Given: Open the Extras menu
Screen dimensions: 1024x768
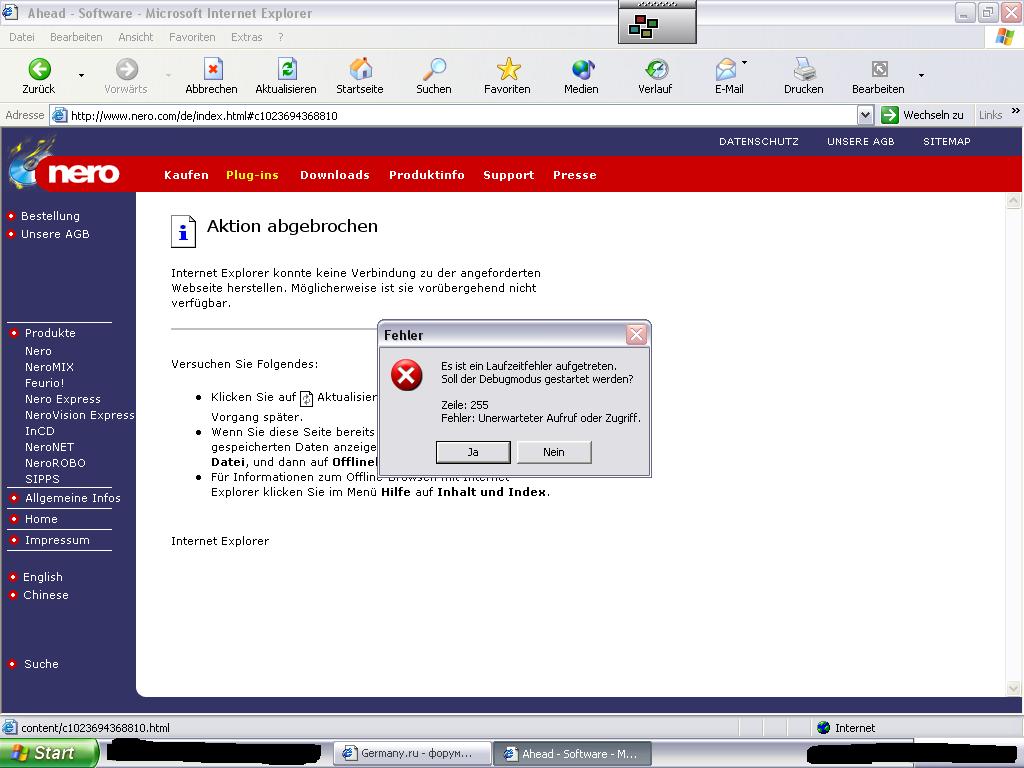Looking at the screenshot, I should [x=246, y=37].
